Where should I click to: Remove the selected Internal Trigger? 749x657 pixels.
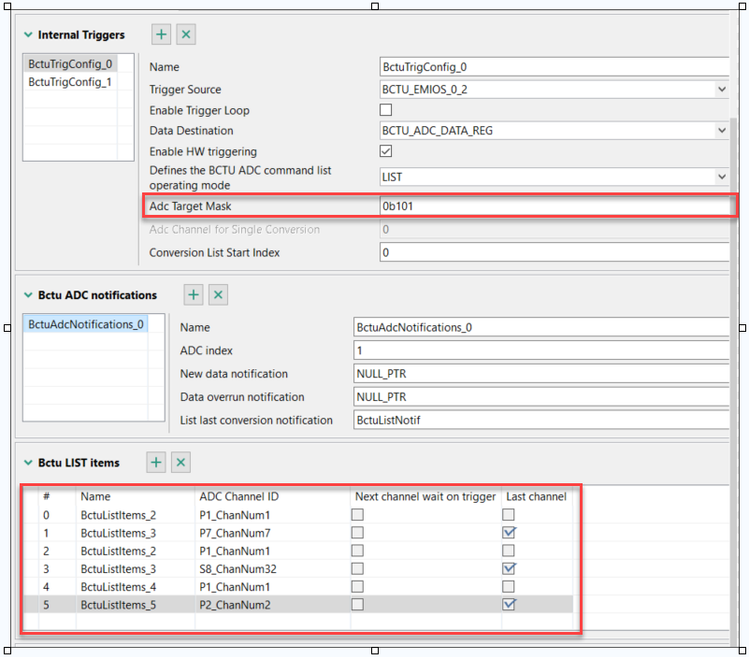tap(186, 34)
